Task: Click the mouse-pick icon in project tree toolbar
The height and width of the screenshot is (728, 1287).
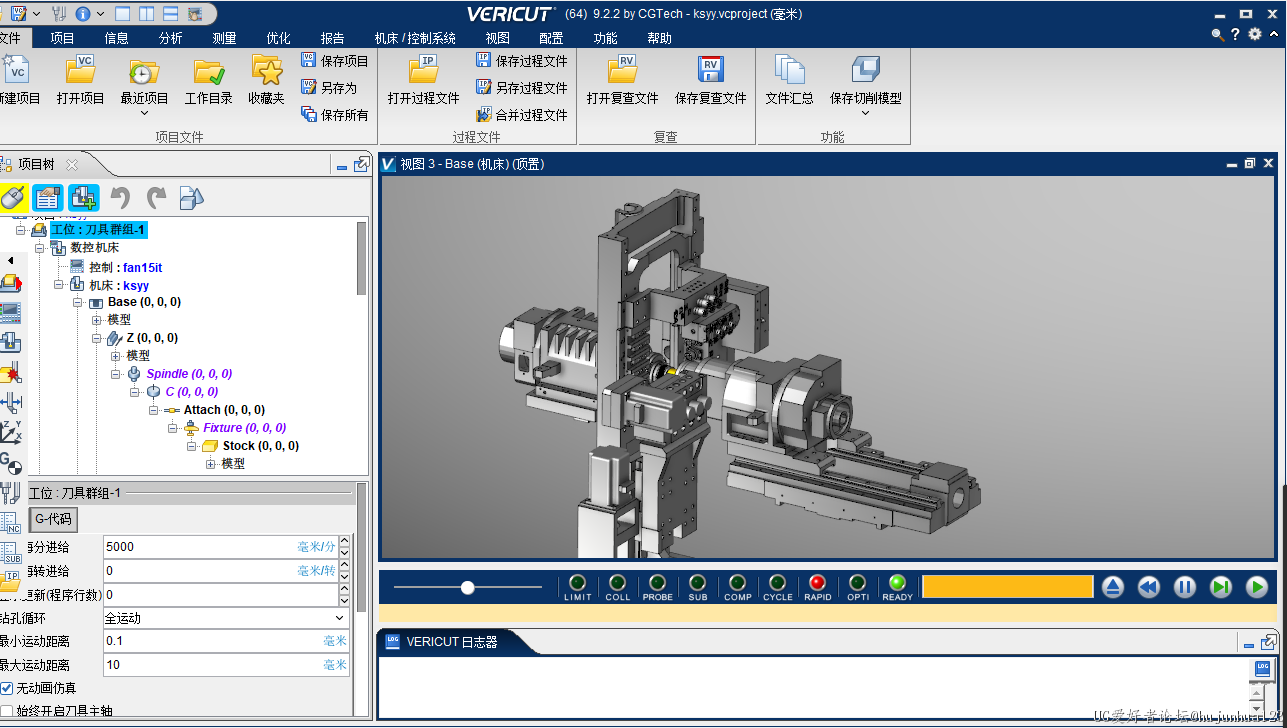Action: (12, 198)
